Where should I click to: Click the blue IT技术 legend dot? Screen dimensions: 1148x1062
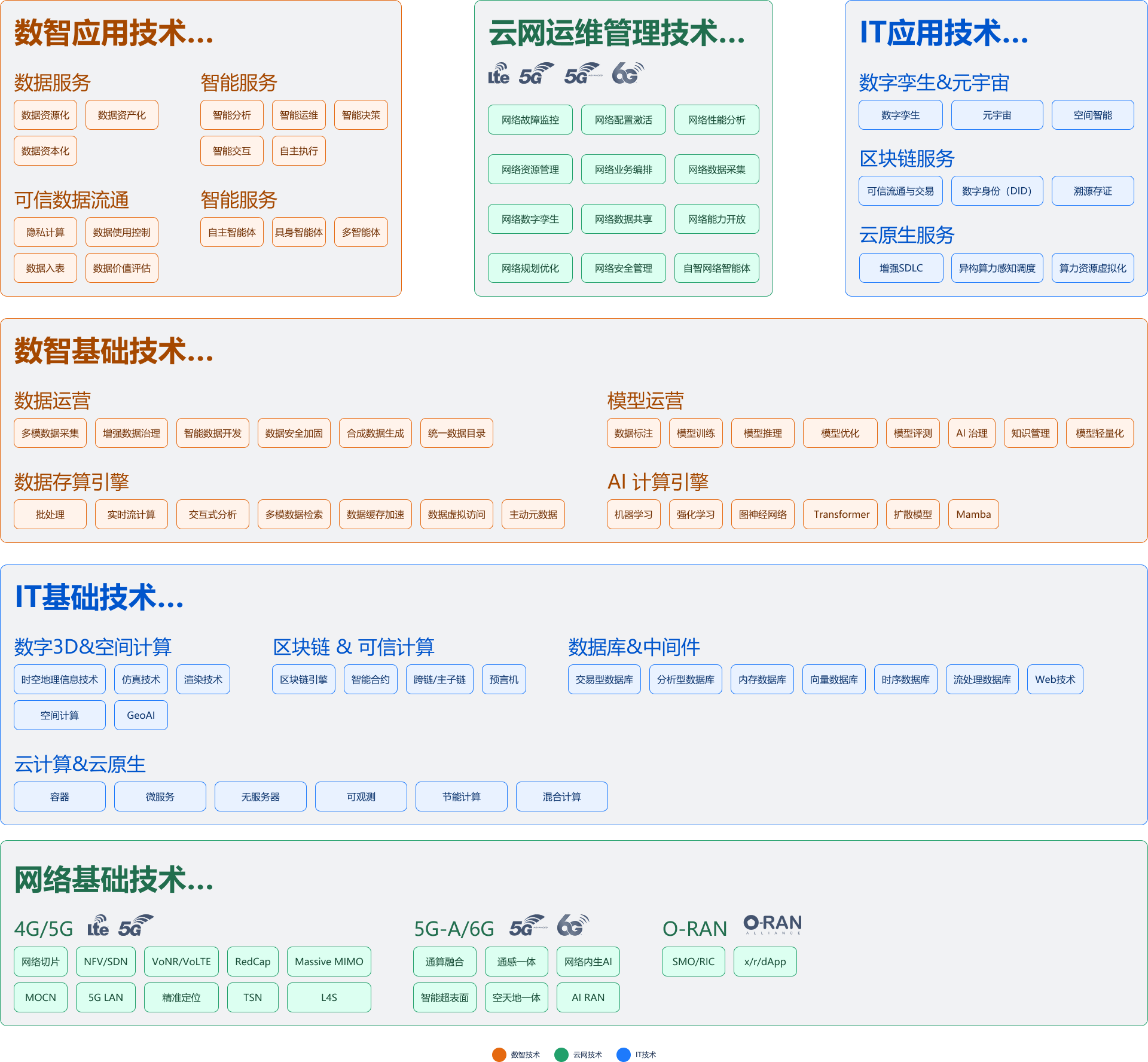pyautogui.click(x=623, y=1055)
